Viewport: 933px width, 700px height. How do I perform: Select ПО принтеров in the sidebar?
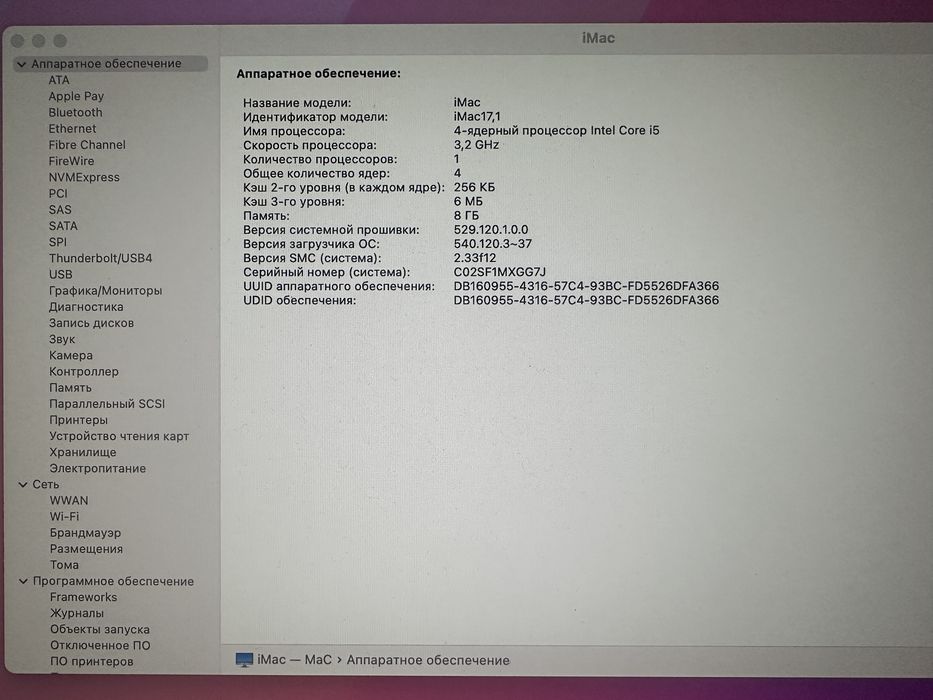[x=92, y=661]
